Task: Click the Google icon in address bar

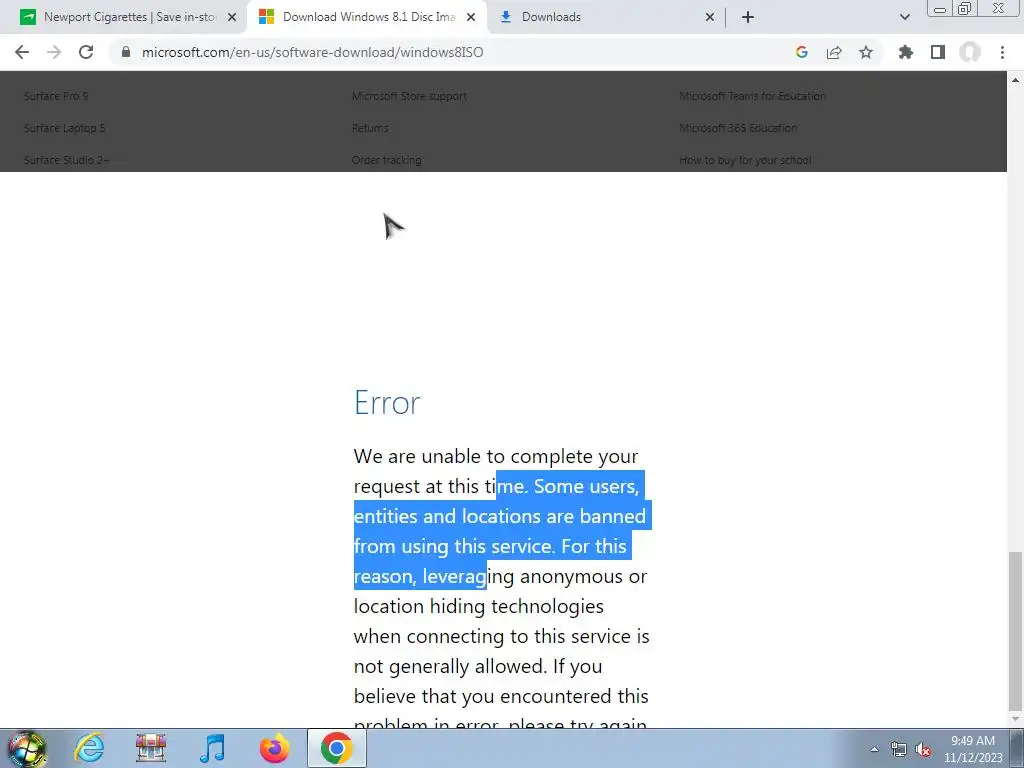Action: coord(802,52)
